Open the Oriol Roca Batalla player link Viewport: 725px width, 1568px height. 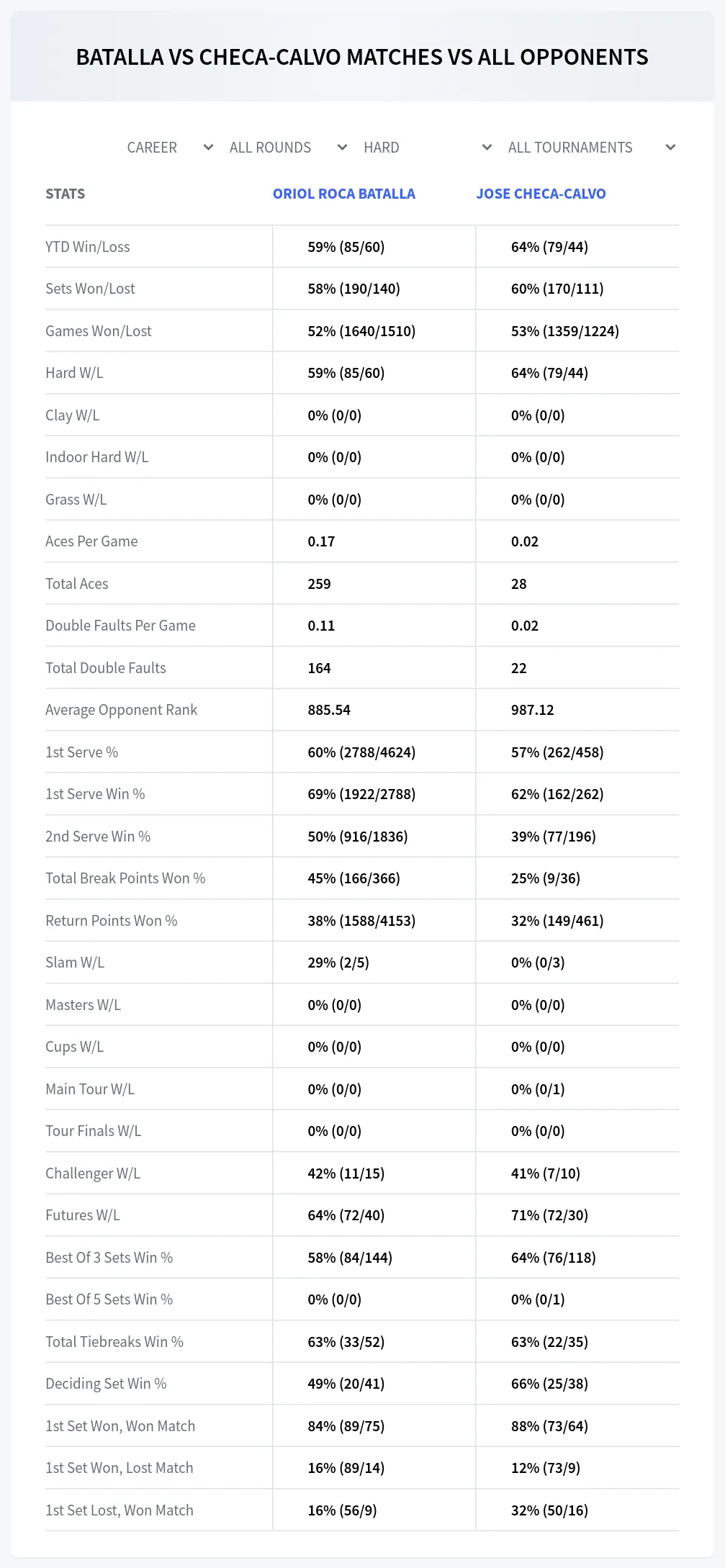tap(344, 194)
